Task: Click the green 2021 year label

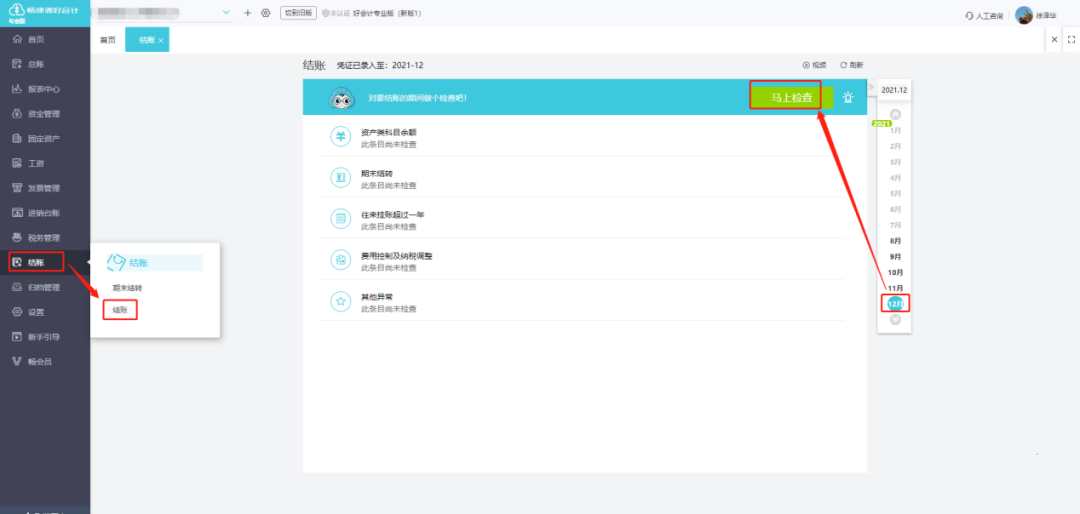Action: point(882,123)
